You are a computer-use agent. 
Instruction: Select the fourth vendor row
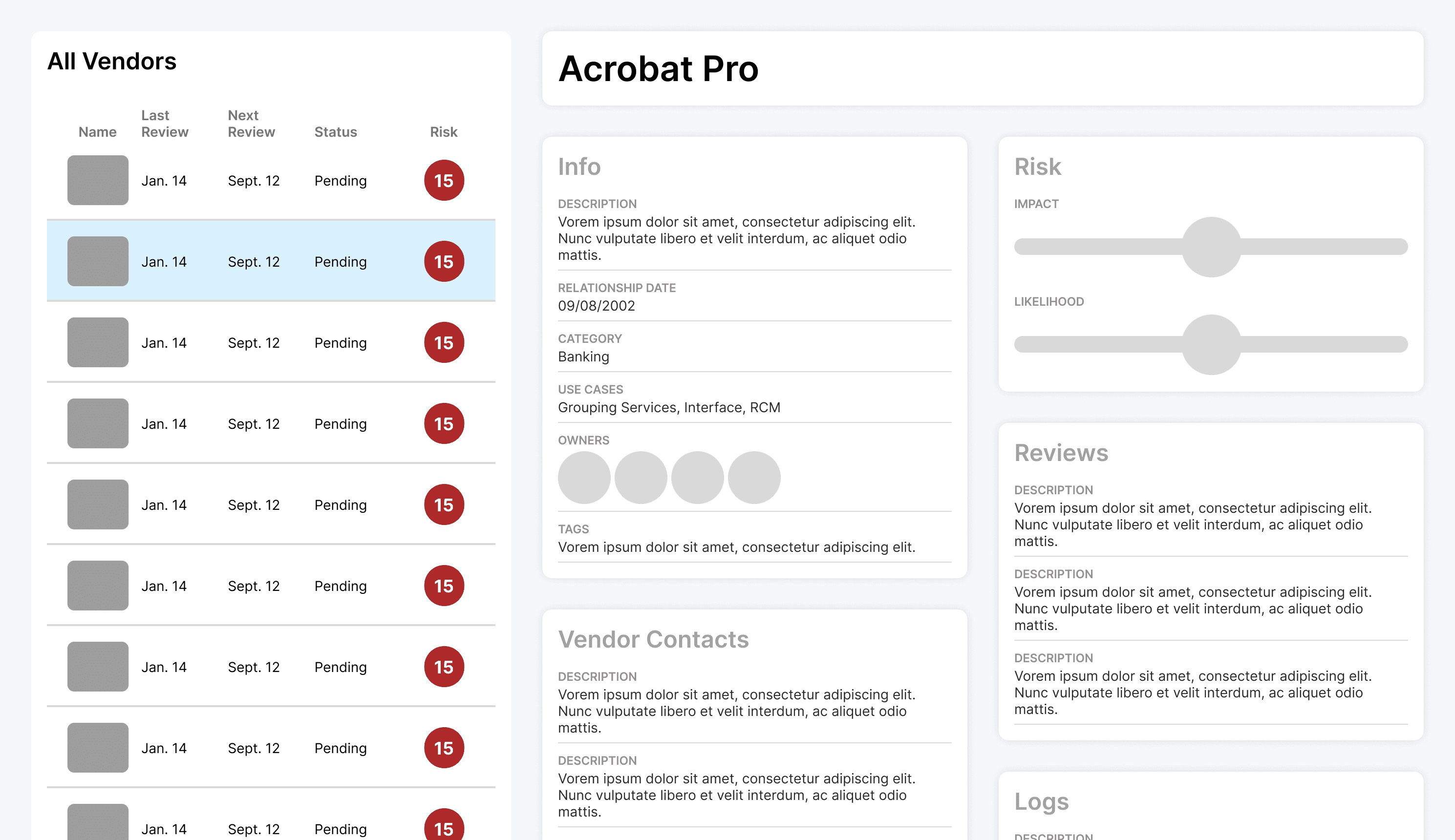coord(270,423)
